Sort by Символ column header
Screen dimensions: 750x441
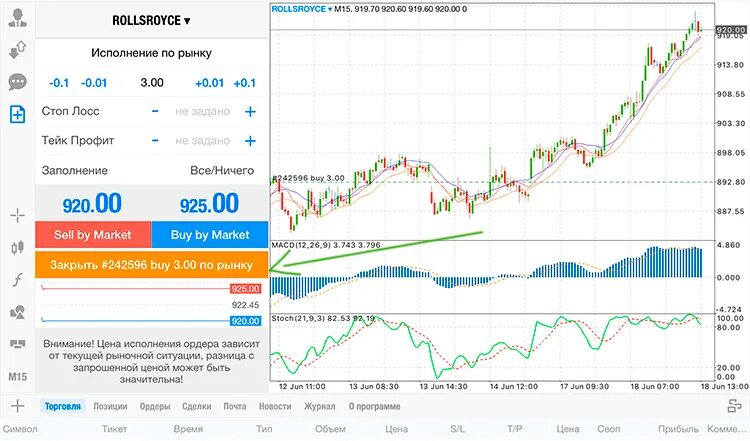tap(20, 429)
